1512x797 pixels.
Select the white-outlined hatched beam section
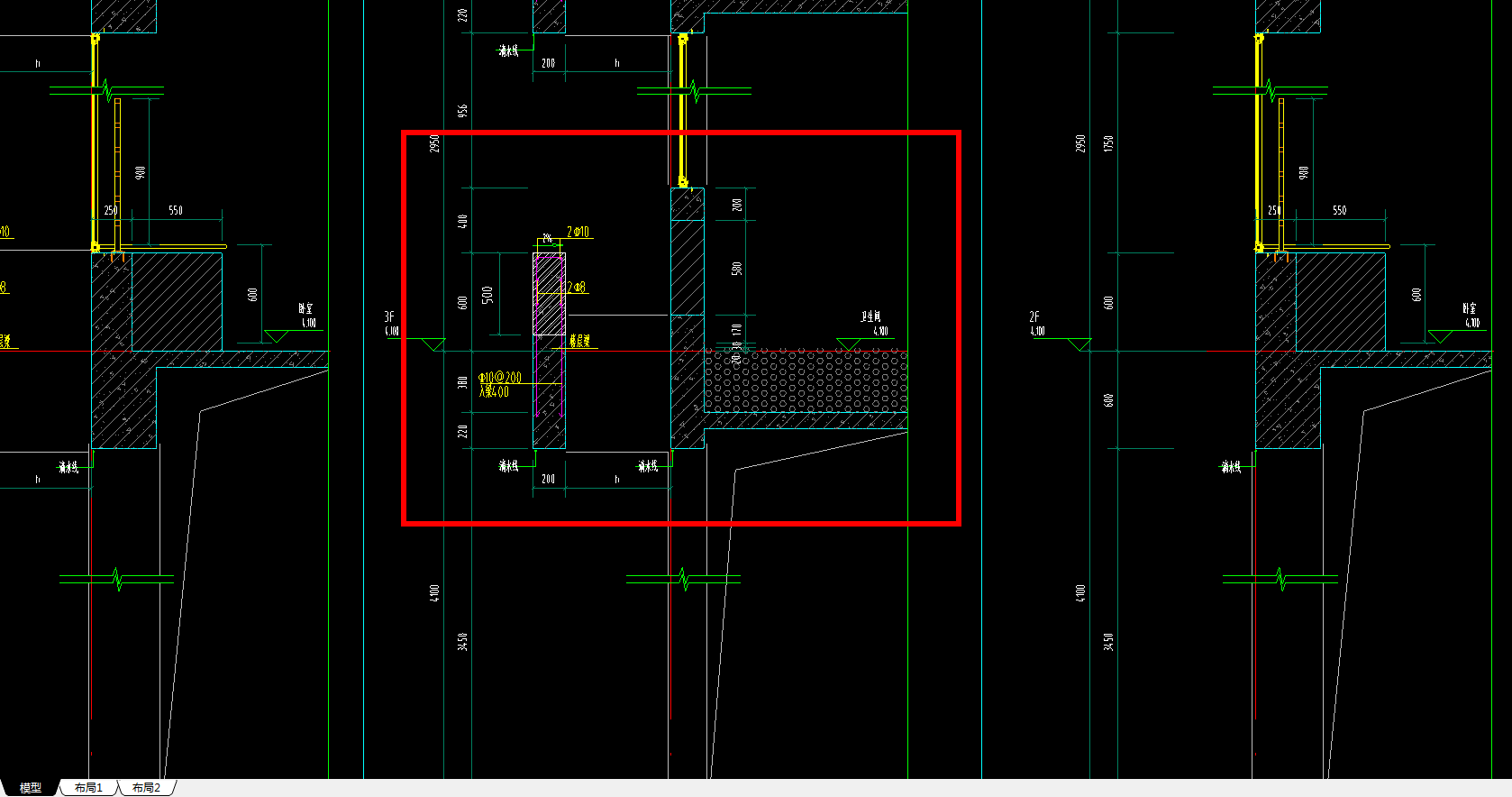(x=549, y=294)
